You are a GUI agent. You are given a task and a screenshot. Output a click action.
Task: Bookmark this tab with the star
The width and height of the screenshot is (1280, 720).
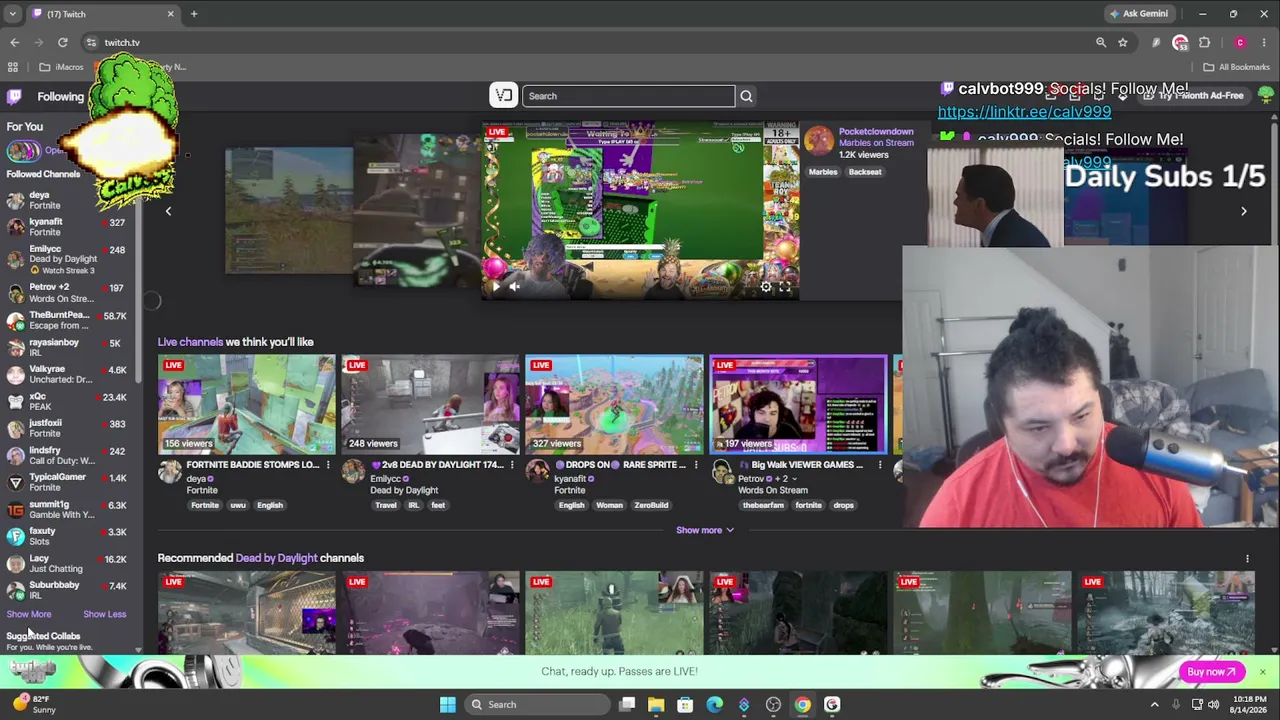1123,42
